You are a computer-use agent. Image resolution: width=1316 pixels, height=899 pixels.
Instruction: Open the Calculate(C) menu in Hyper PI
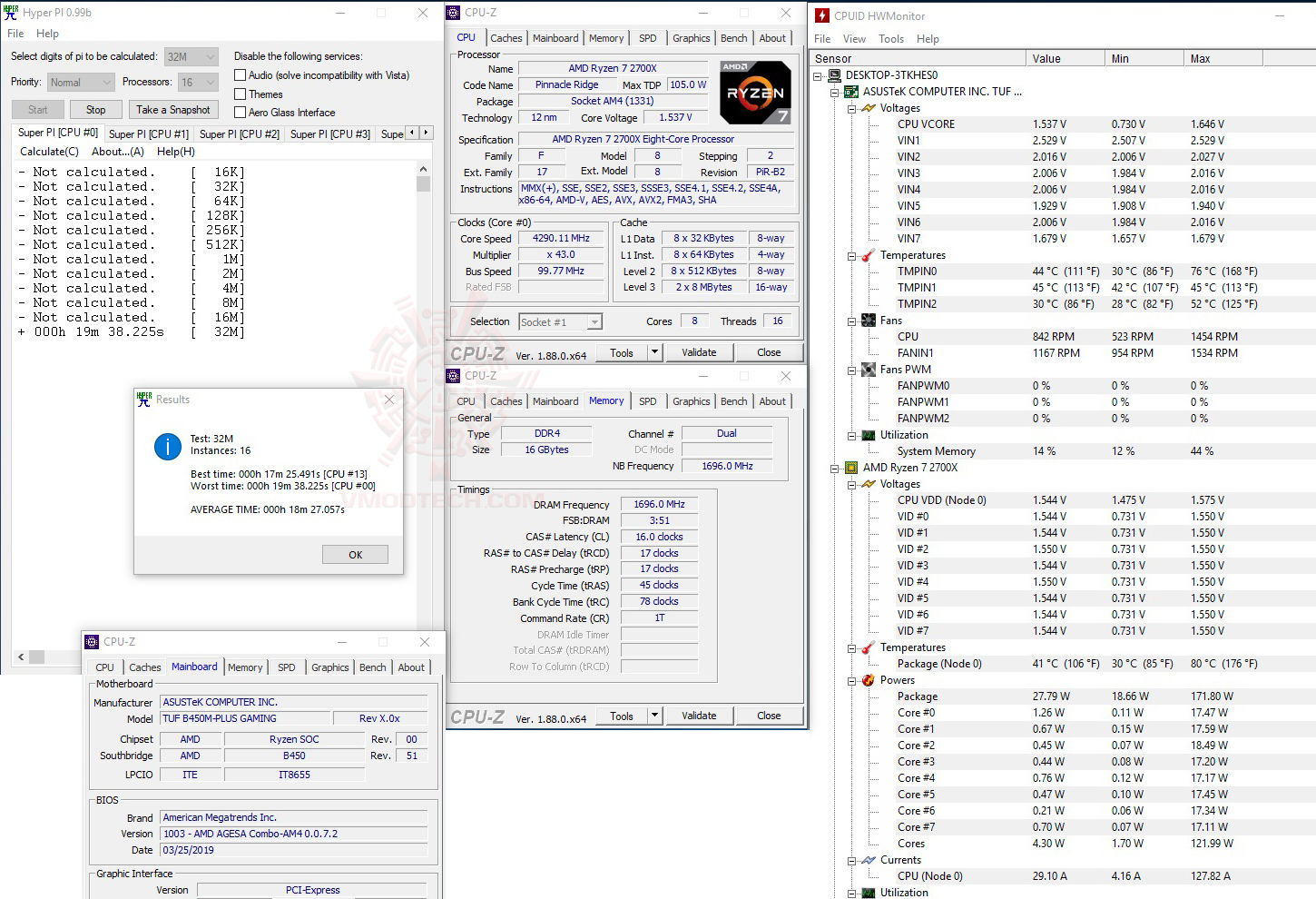49,152
